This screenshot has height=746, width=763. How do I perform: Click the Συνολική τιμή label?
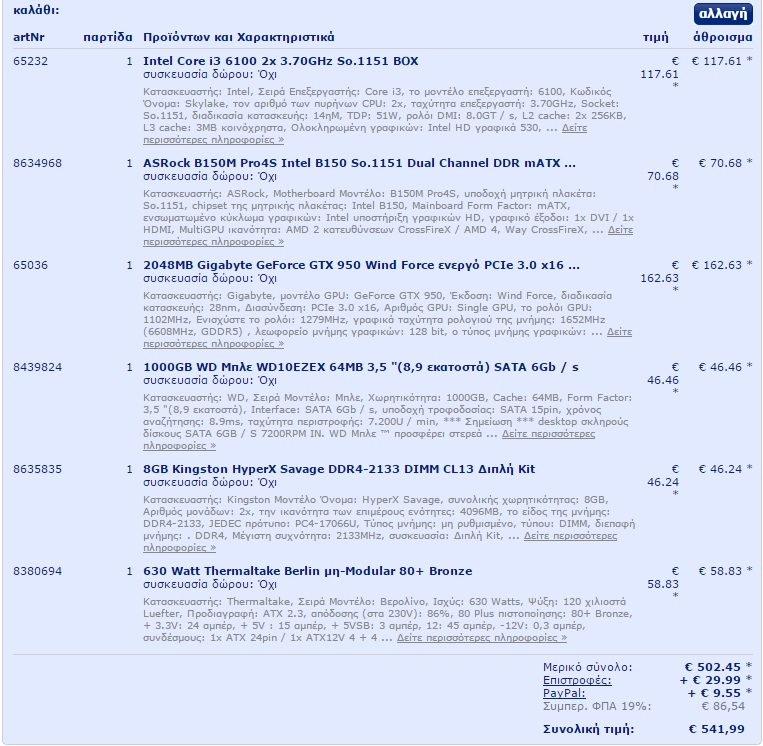589,729
